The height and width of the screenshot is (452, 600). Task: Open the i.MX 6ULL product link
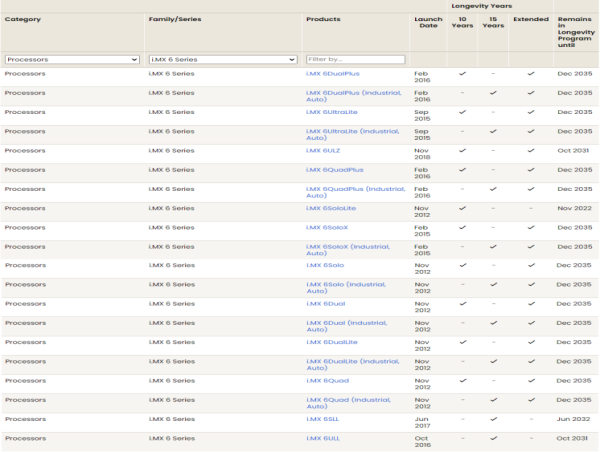(323, 438)
